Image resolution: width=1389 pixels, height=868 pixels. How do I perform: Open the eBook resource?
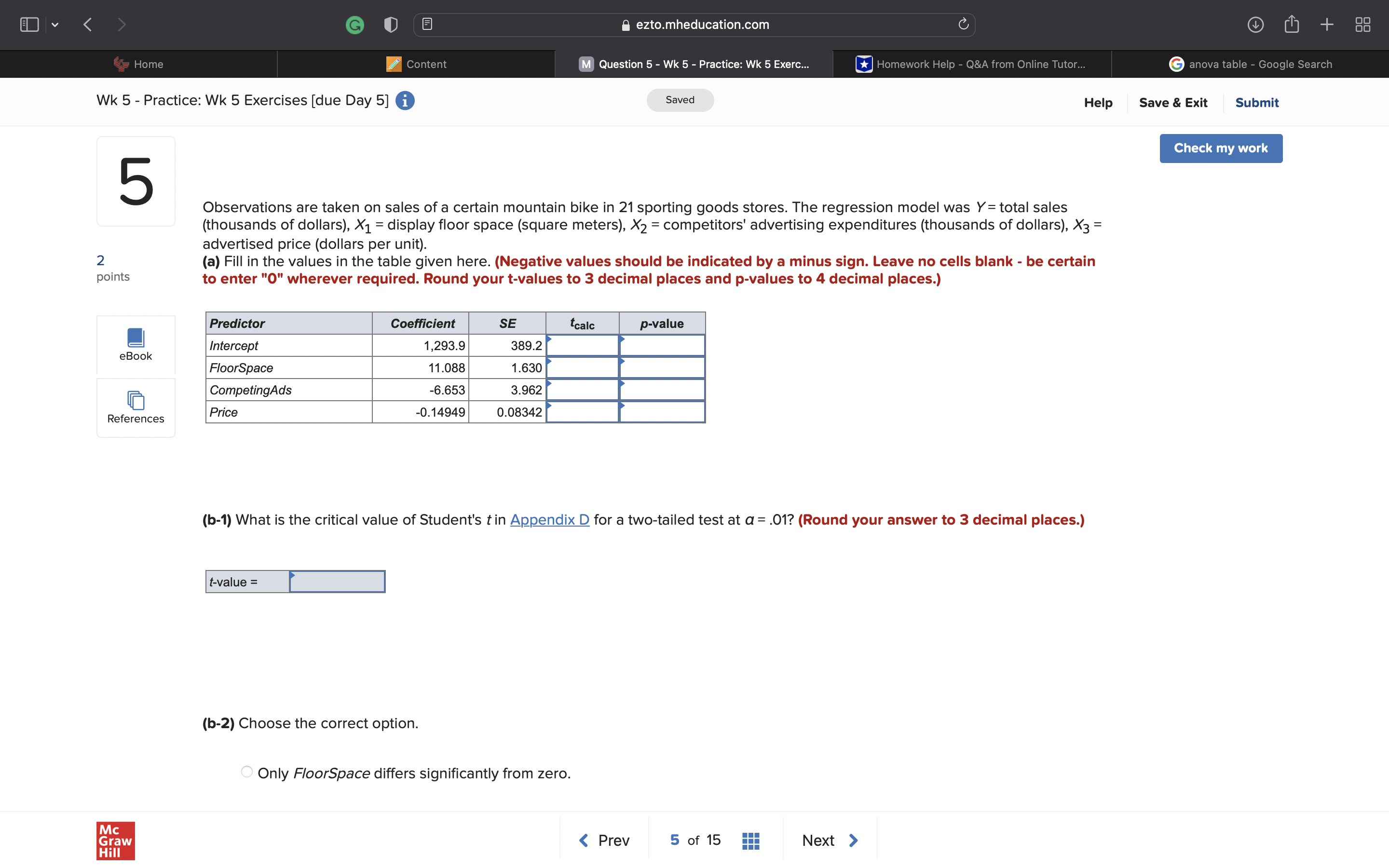pyautogui.click(x=136, y=344)
